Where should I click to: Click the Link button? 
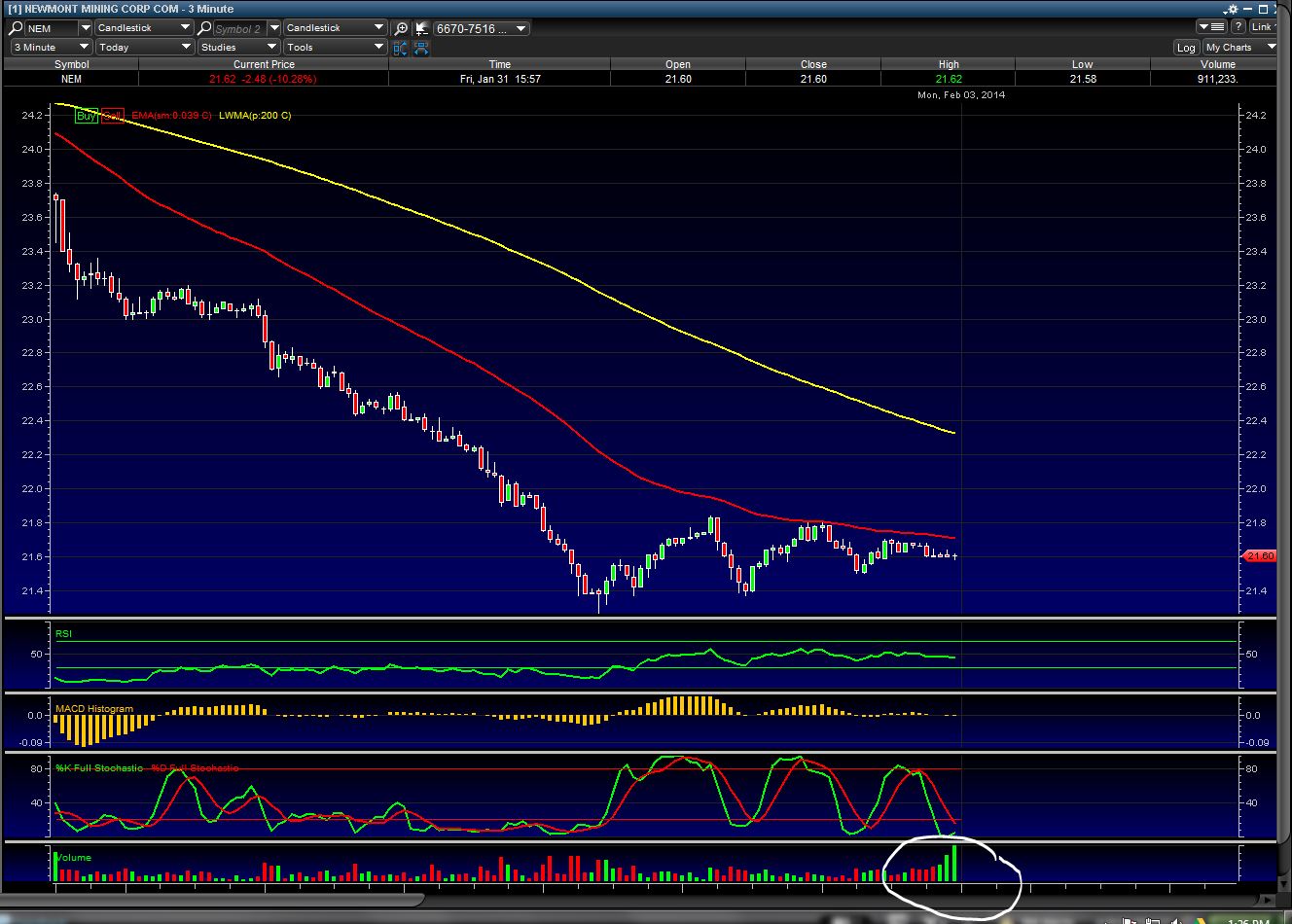(x=1262, y=27)
